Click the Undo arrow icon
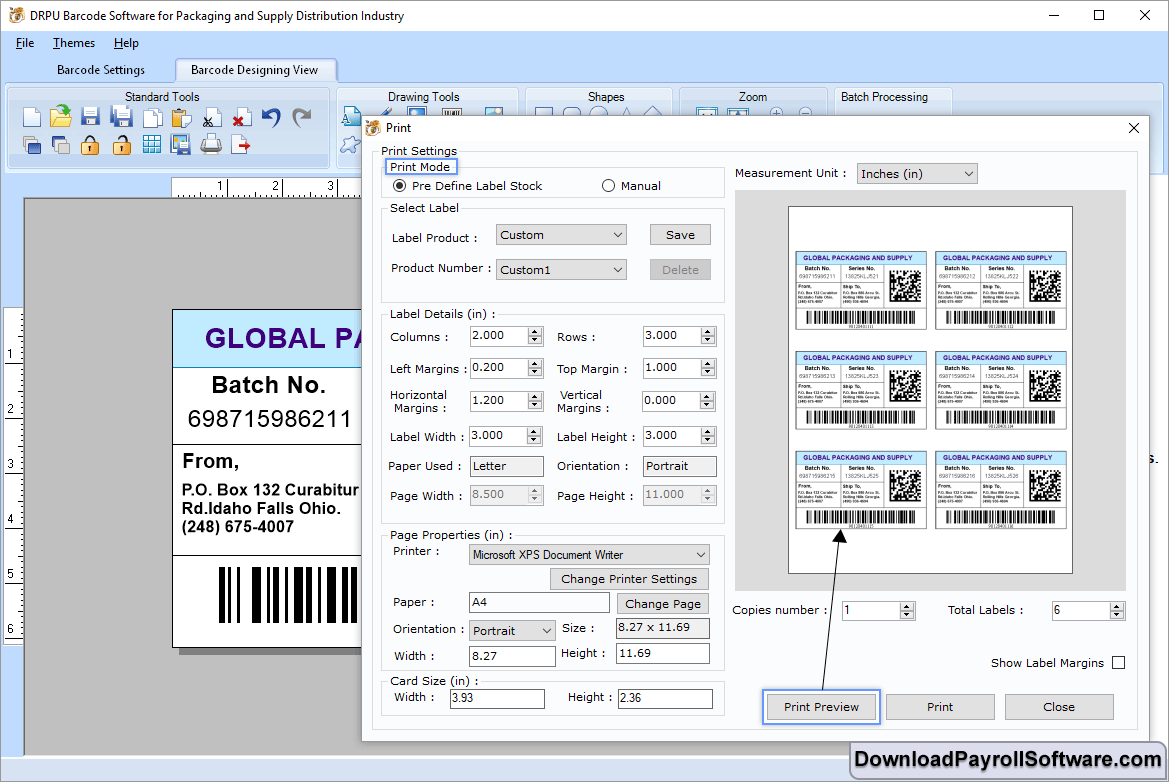Viewport: 1169px width, 782px height. (x=271, y=118)
